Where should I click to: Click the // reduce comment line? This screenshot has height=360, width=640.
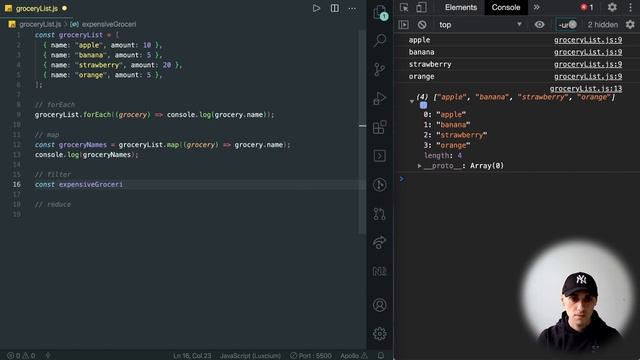[53, 204]
